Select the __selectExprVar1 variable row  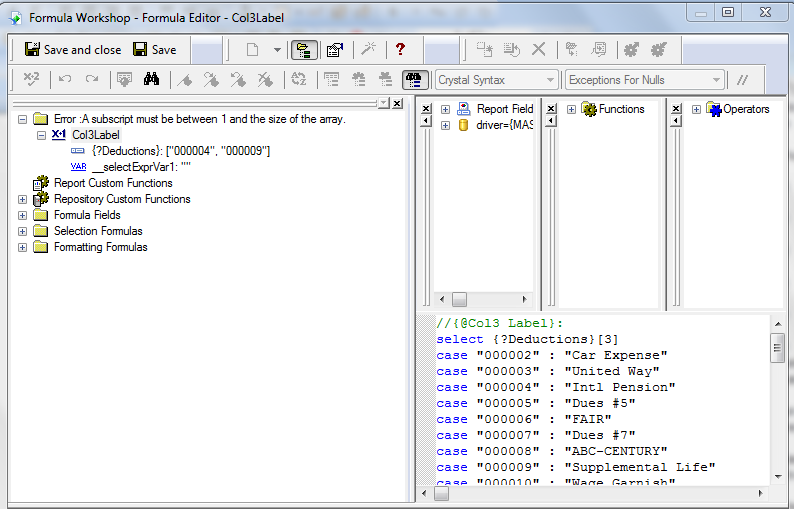(x=141, y=167)
